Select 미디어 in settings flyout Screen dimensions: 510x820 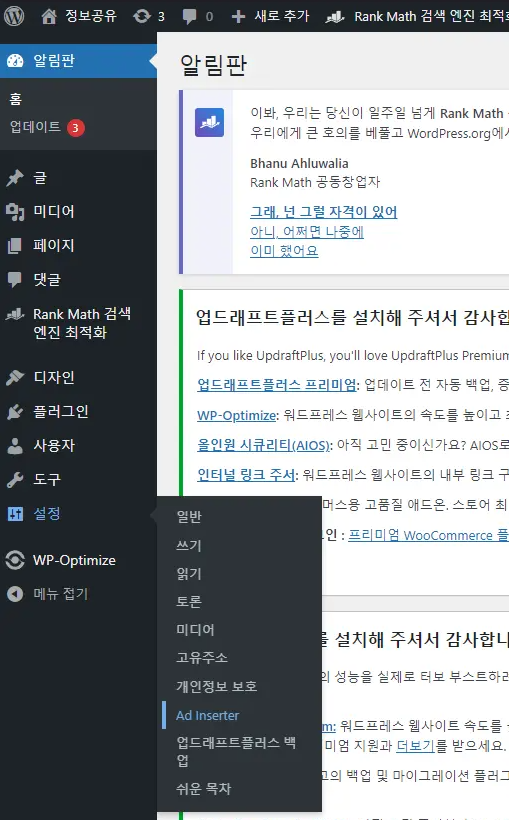(x=195, y=630)
